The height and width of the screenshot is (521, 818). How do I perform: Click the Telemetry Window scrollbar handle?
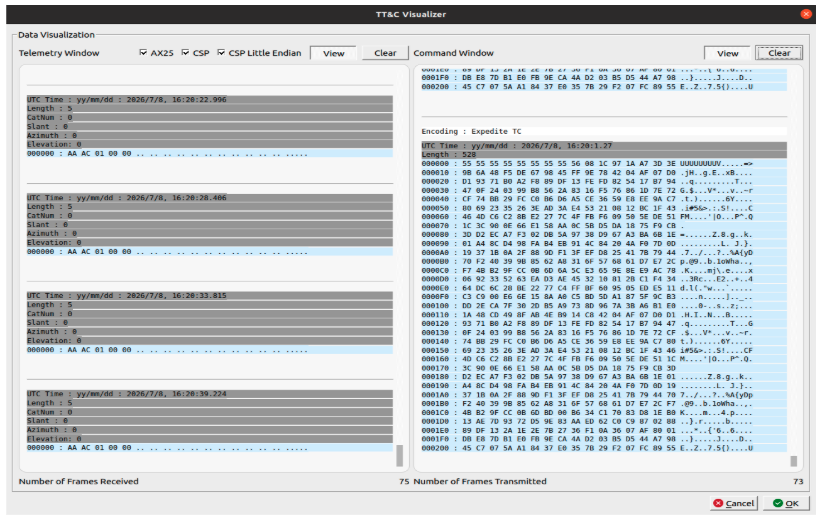[400, 456]
